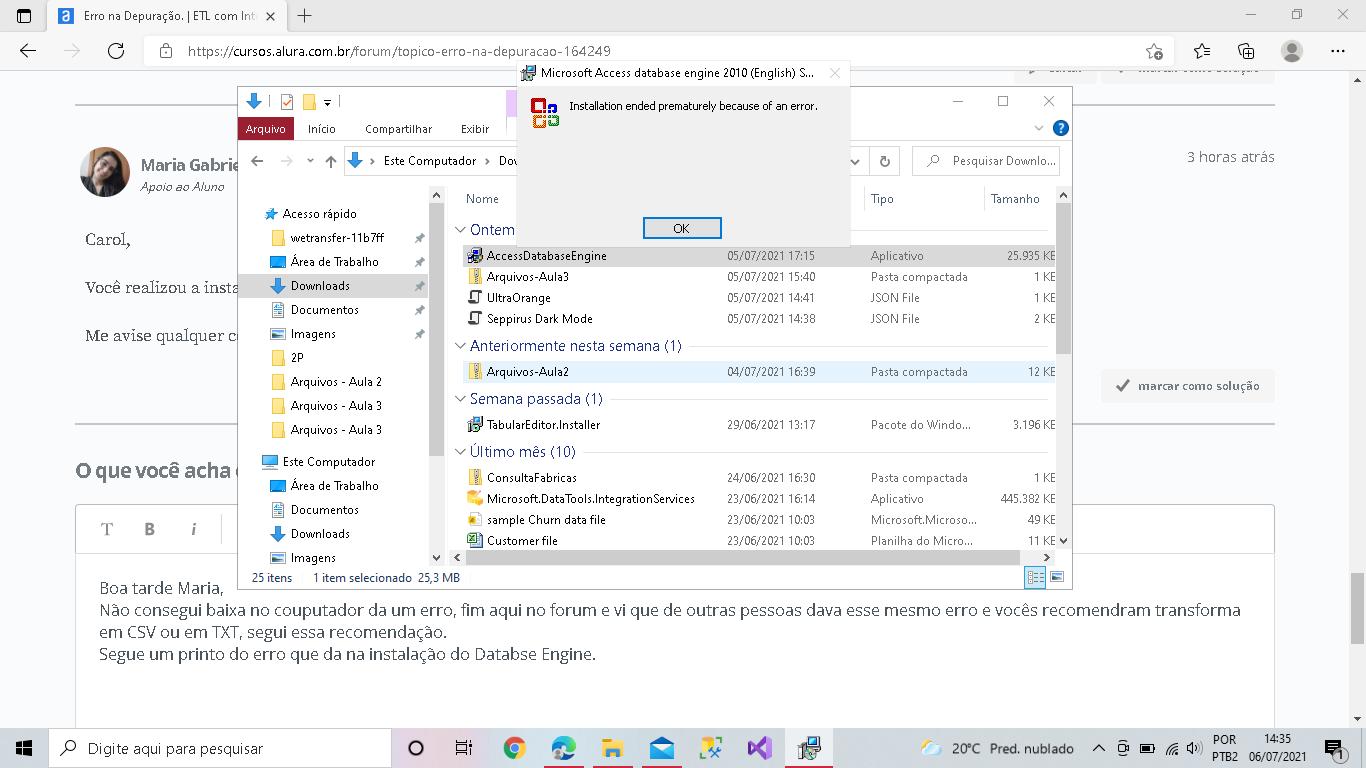This screenshot has width=1366, height=768.
Task: Collapse the Último mês group
Action: point(460,452)
